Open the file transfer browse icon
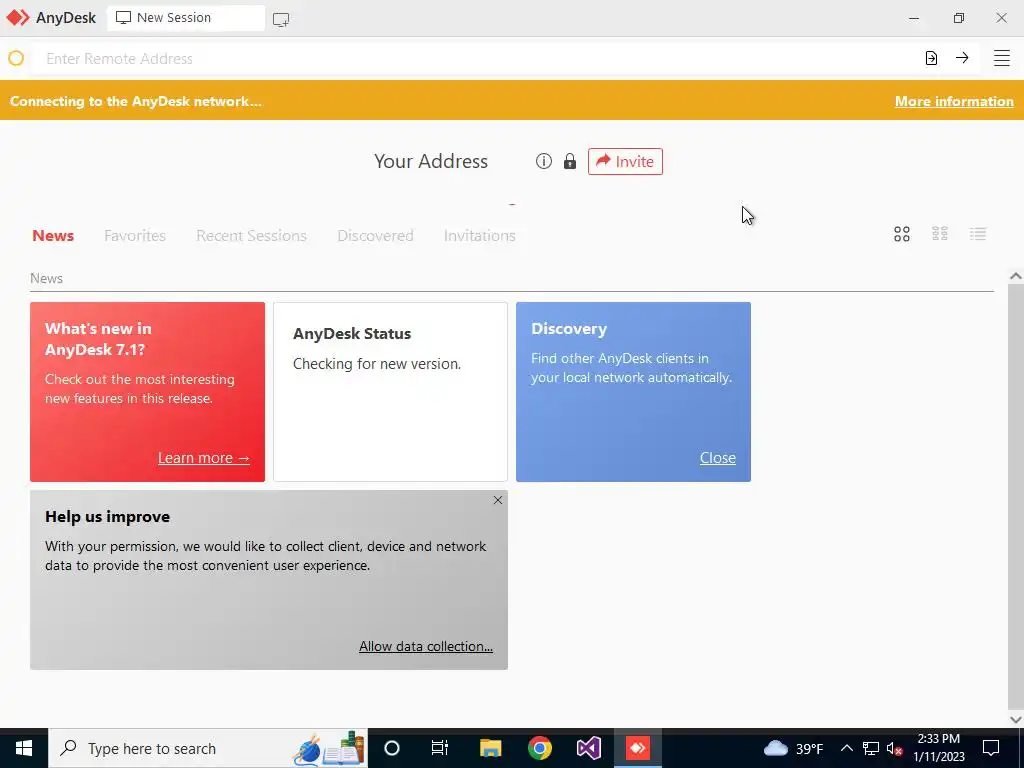The height and width of the screenshot is (768, 1024). pos(931,58)
